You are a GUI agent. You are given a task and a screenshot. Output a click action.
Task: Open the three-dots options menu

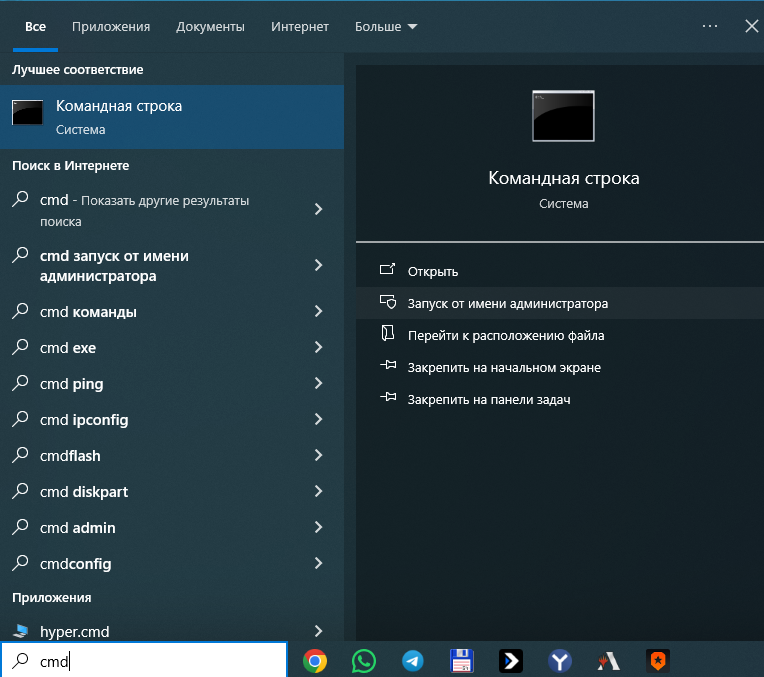(710, 26)
